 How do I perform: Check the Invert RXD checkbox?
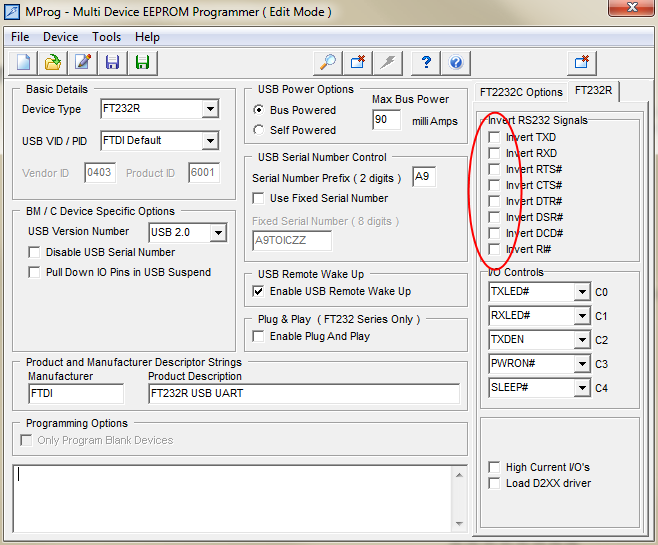494,153
